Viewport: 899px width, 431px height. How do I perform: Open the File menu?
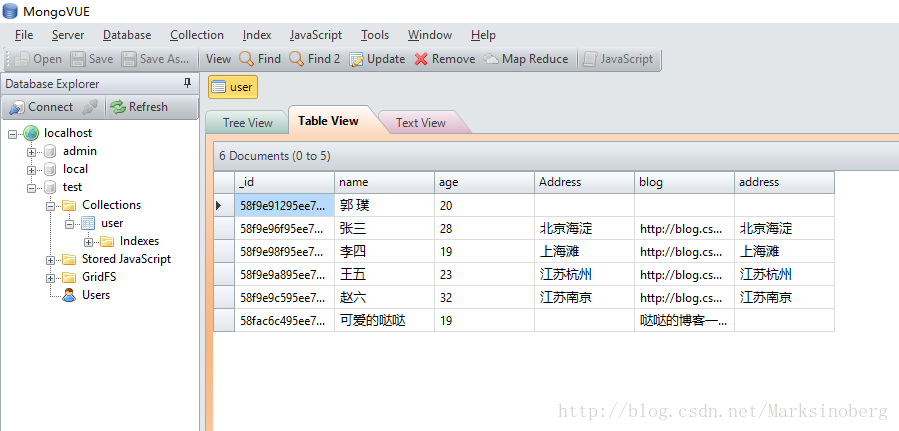[24, 35]
